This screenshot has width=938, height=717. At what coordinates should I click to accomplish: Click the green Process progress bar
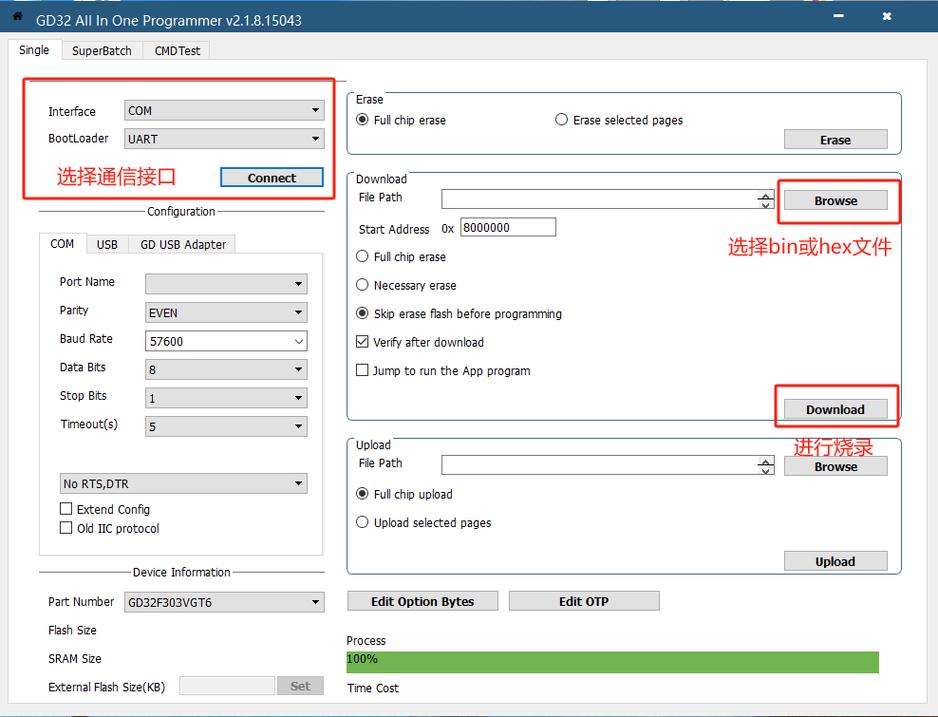coord(613,662)
